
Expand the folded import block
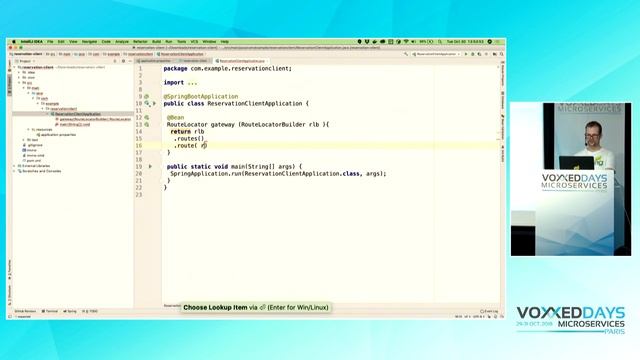(192, 82)
